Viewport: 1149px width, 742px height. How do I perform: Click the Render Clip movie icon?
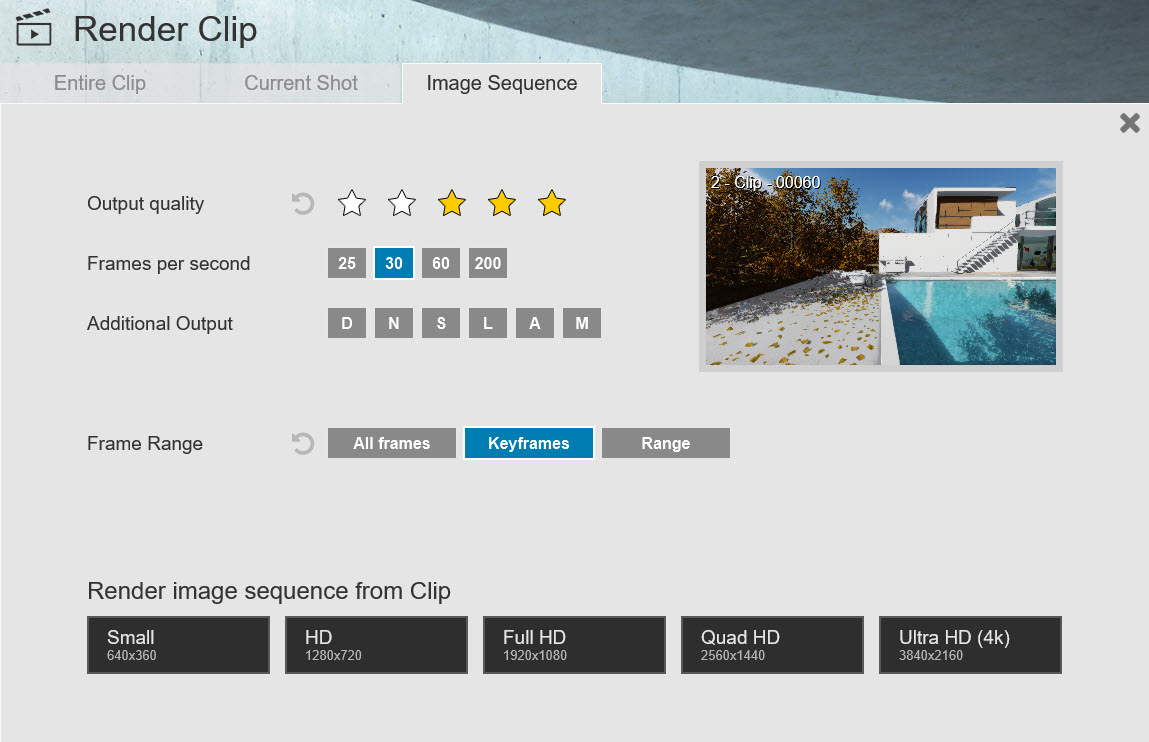pyautogui.click(x=33, y=29)
